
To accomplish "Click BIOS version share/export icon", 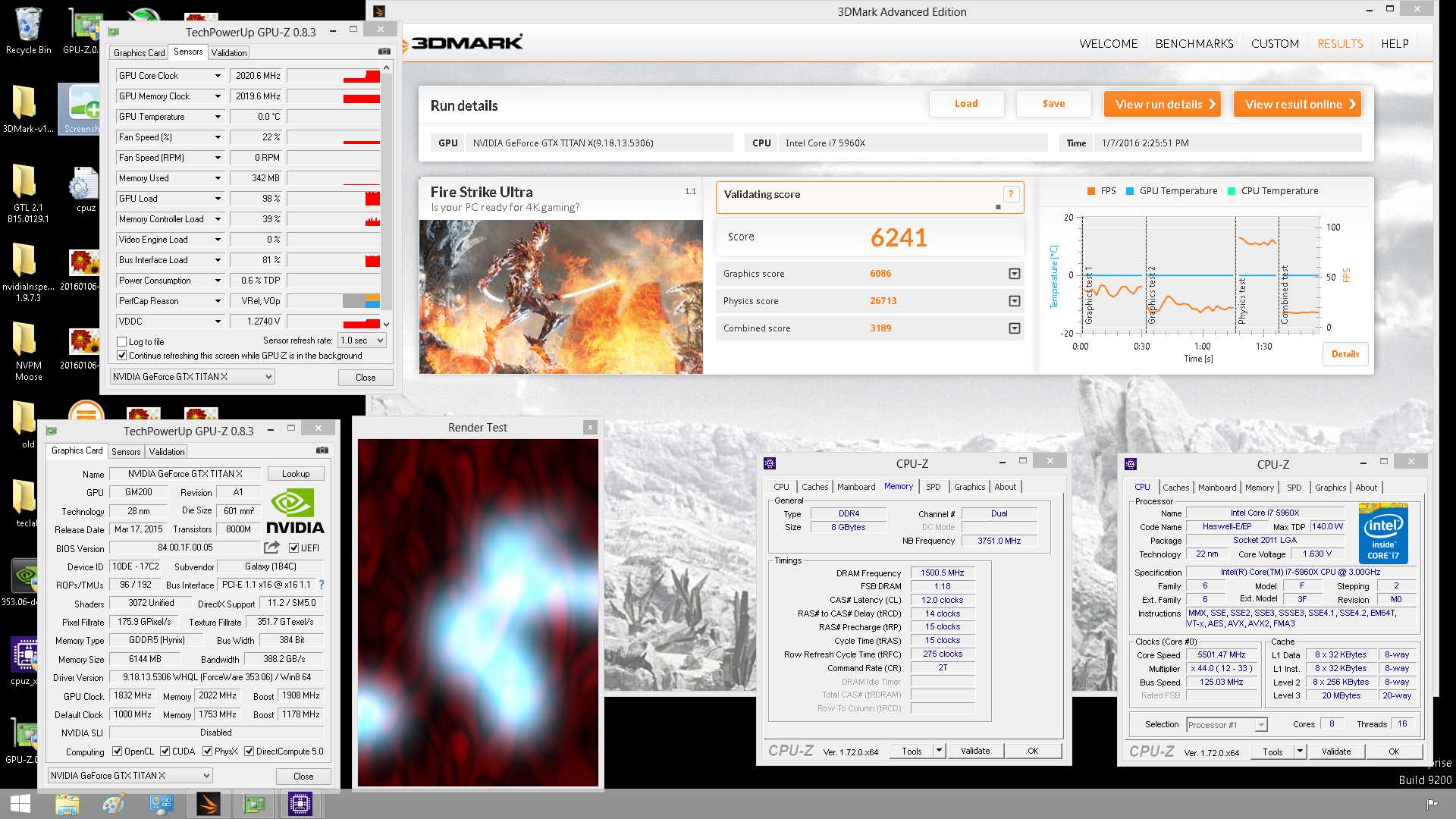I will 271,548.
